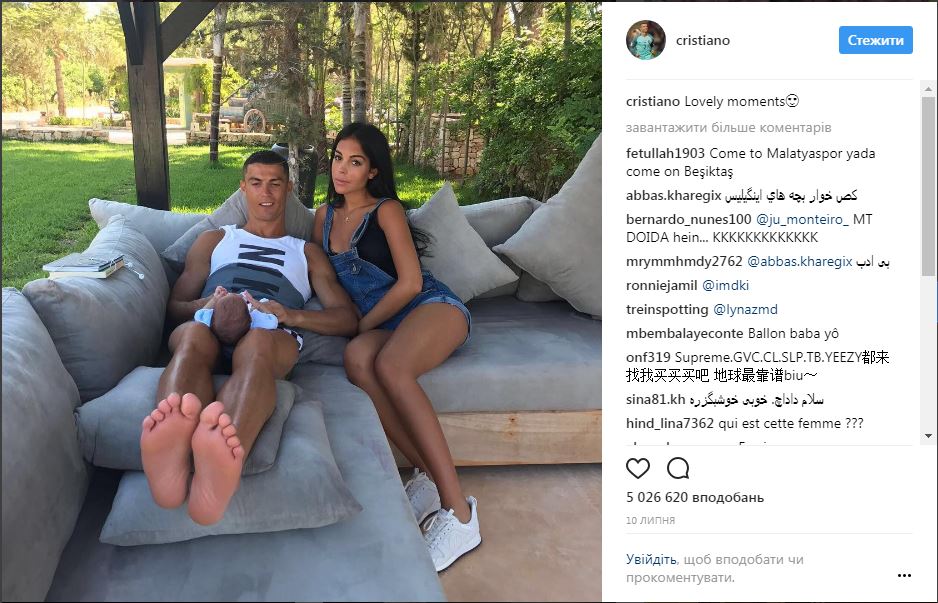Click the main post photo
Image resolution: width=938 pixels, height=603 pixels.
302,302
